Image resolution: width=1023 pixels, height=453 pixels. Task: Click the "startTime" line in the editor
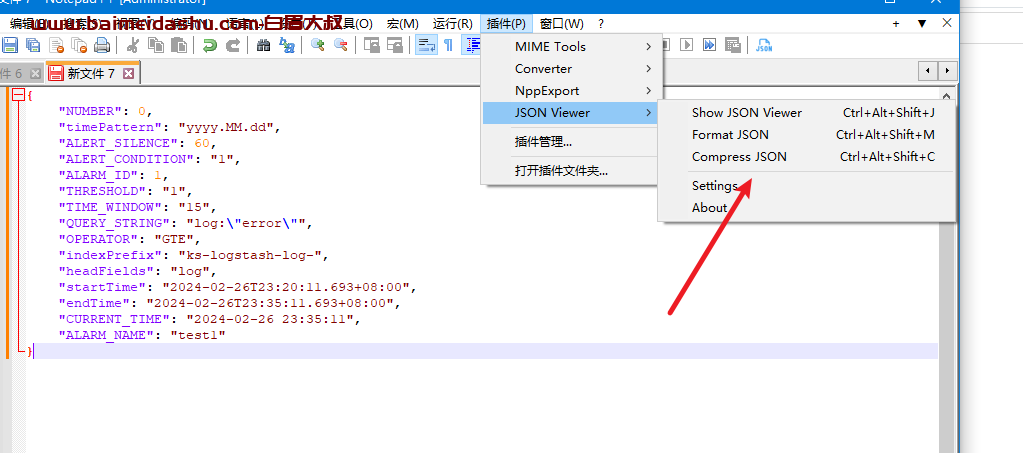coord(237,287)
